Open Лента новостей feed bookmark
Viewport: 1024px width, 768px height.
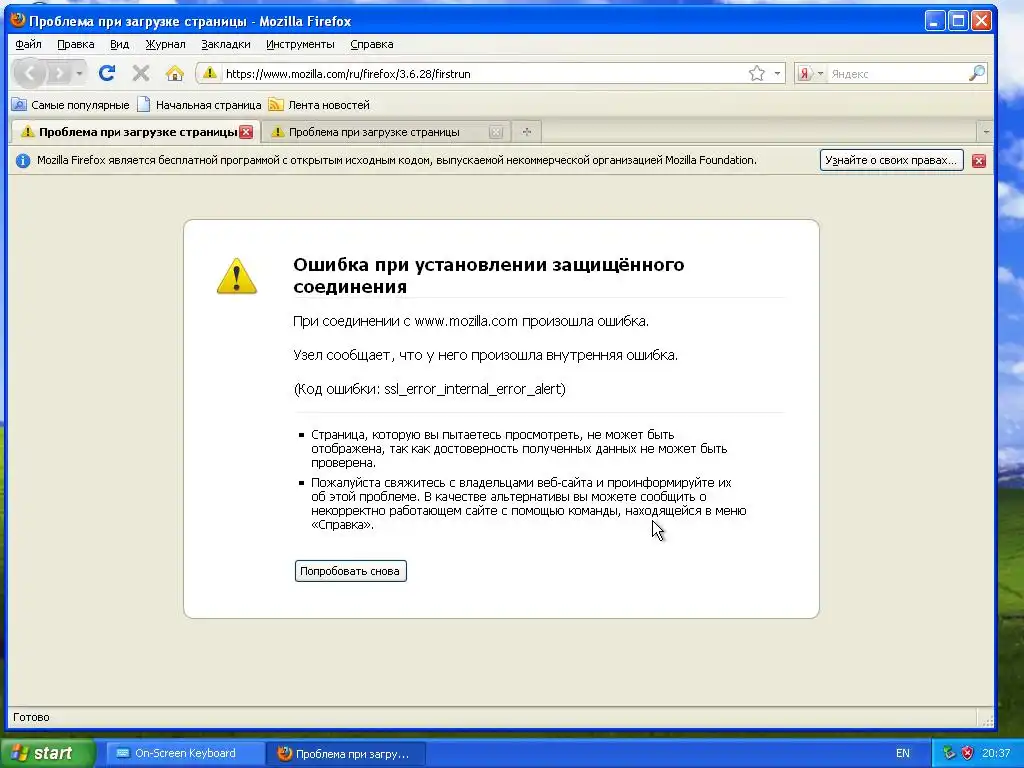(x=319, y=104)
